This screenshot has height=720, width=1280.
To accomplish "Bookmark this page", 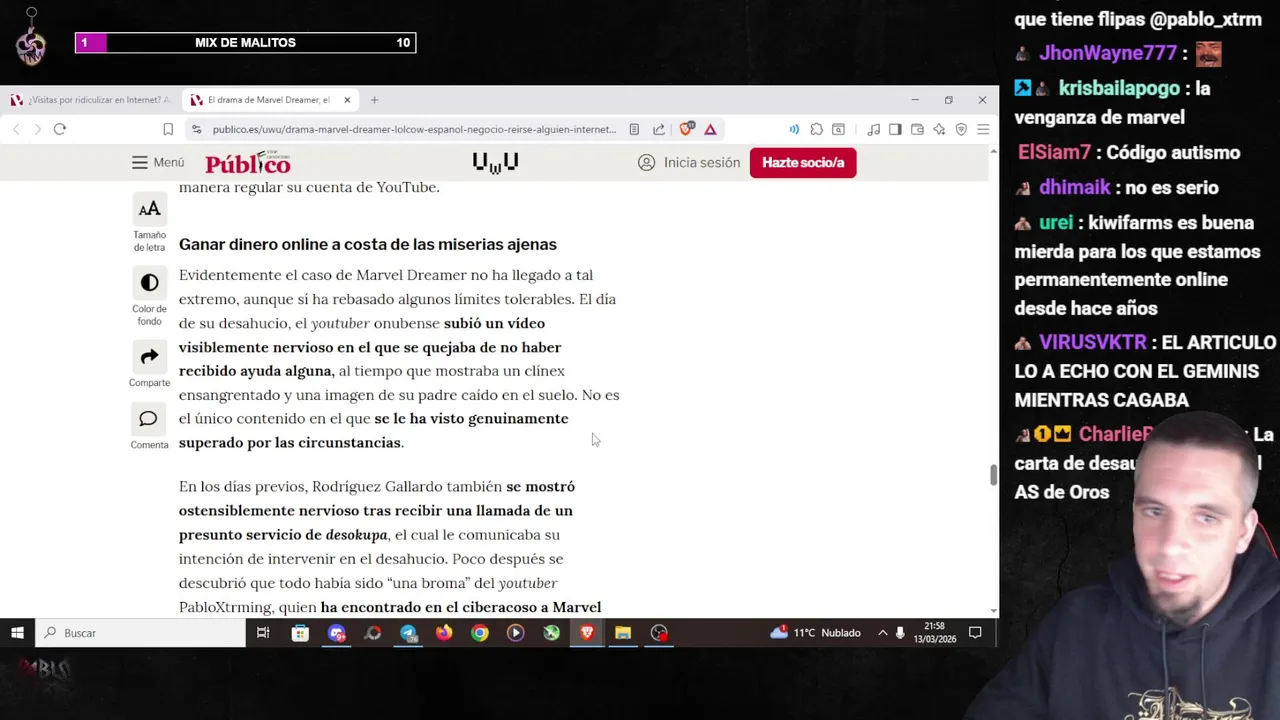I will click(x=168, y=129).
